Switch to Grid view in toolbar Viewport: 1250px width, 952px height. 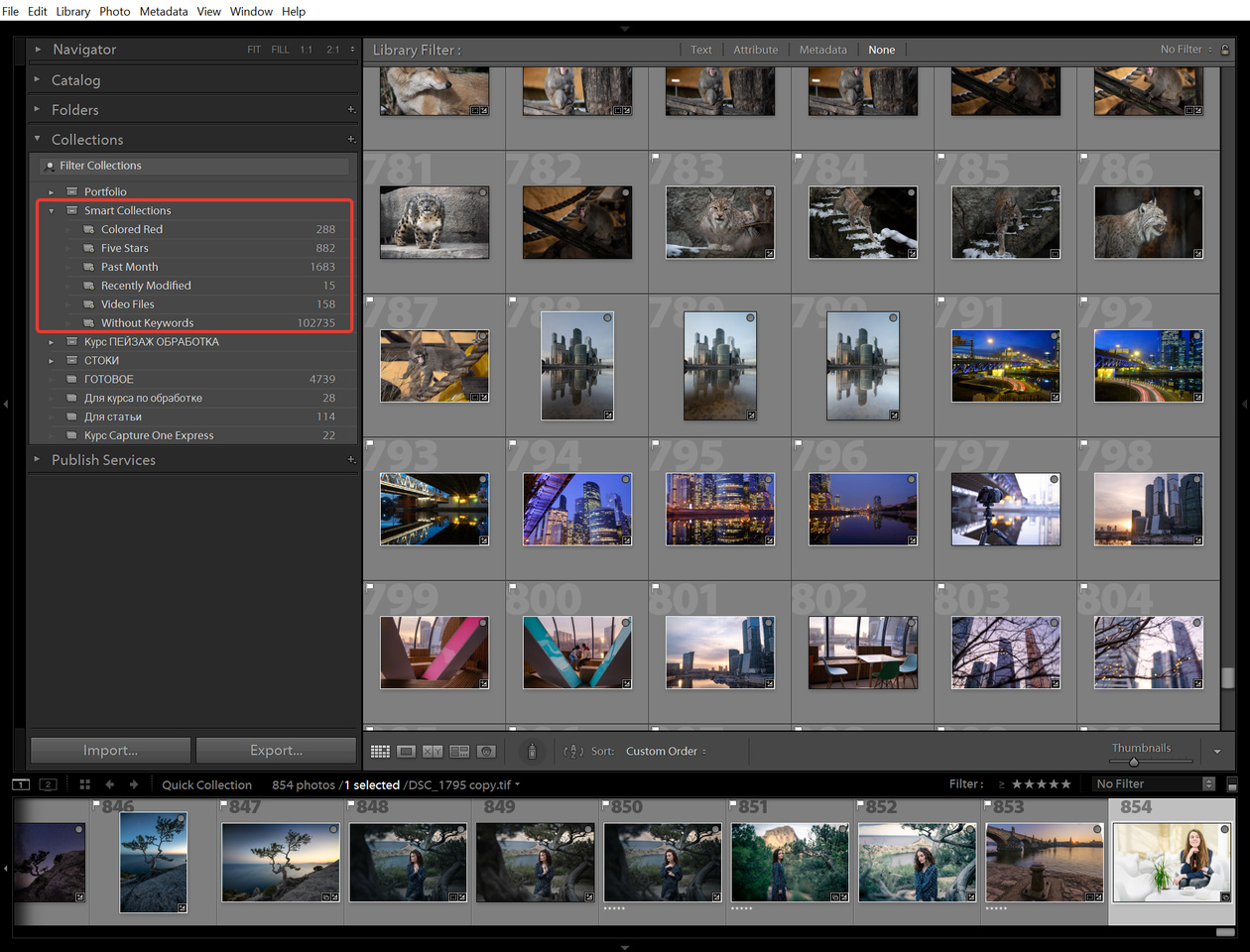coord(380,752)
